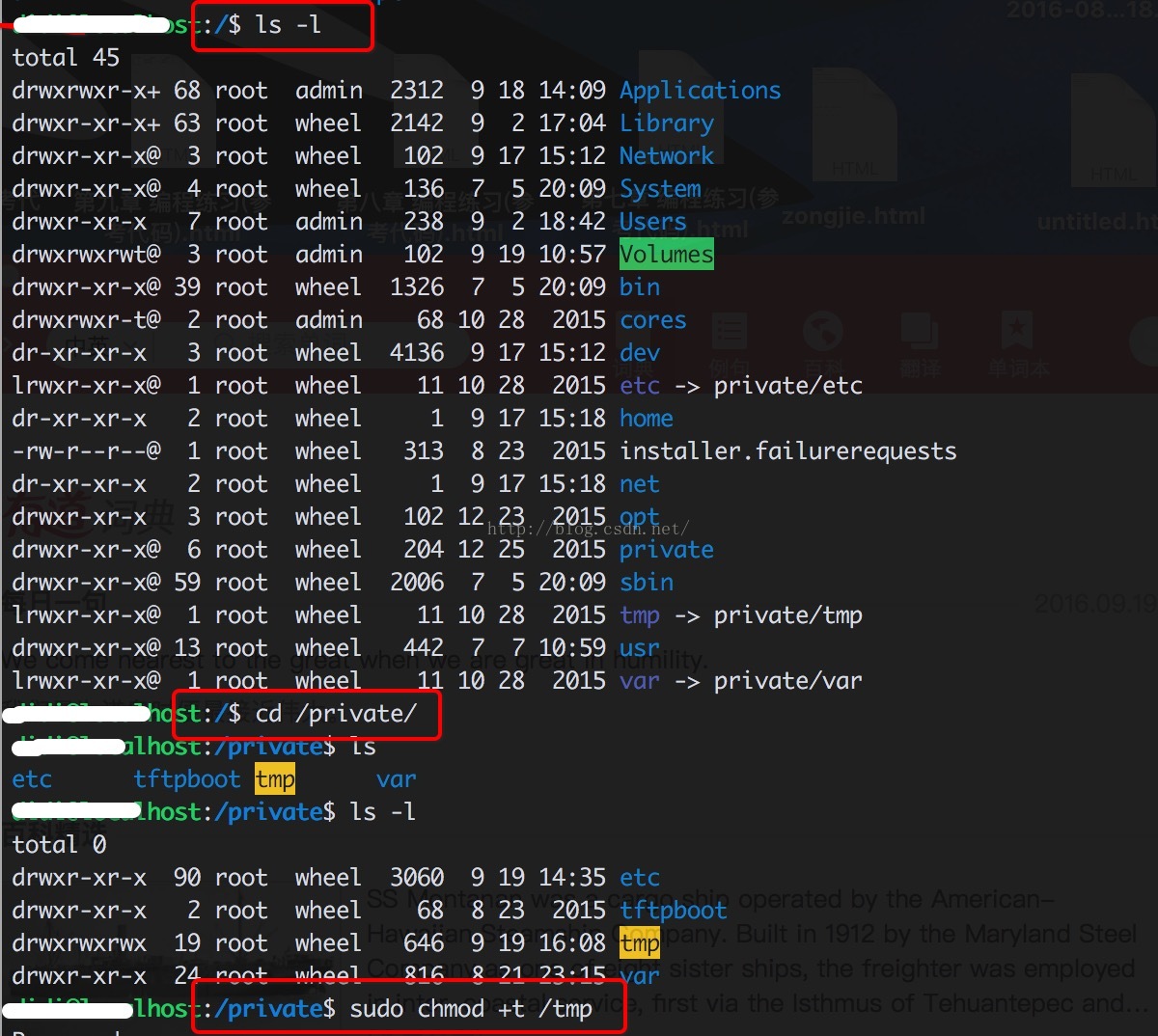Click the faint 百科 globe icon
The height and width of the screenshot is (1036, 1158).
823,333
